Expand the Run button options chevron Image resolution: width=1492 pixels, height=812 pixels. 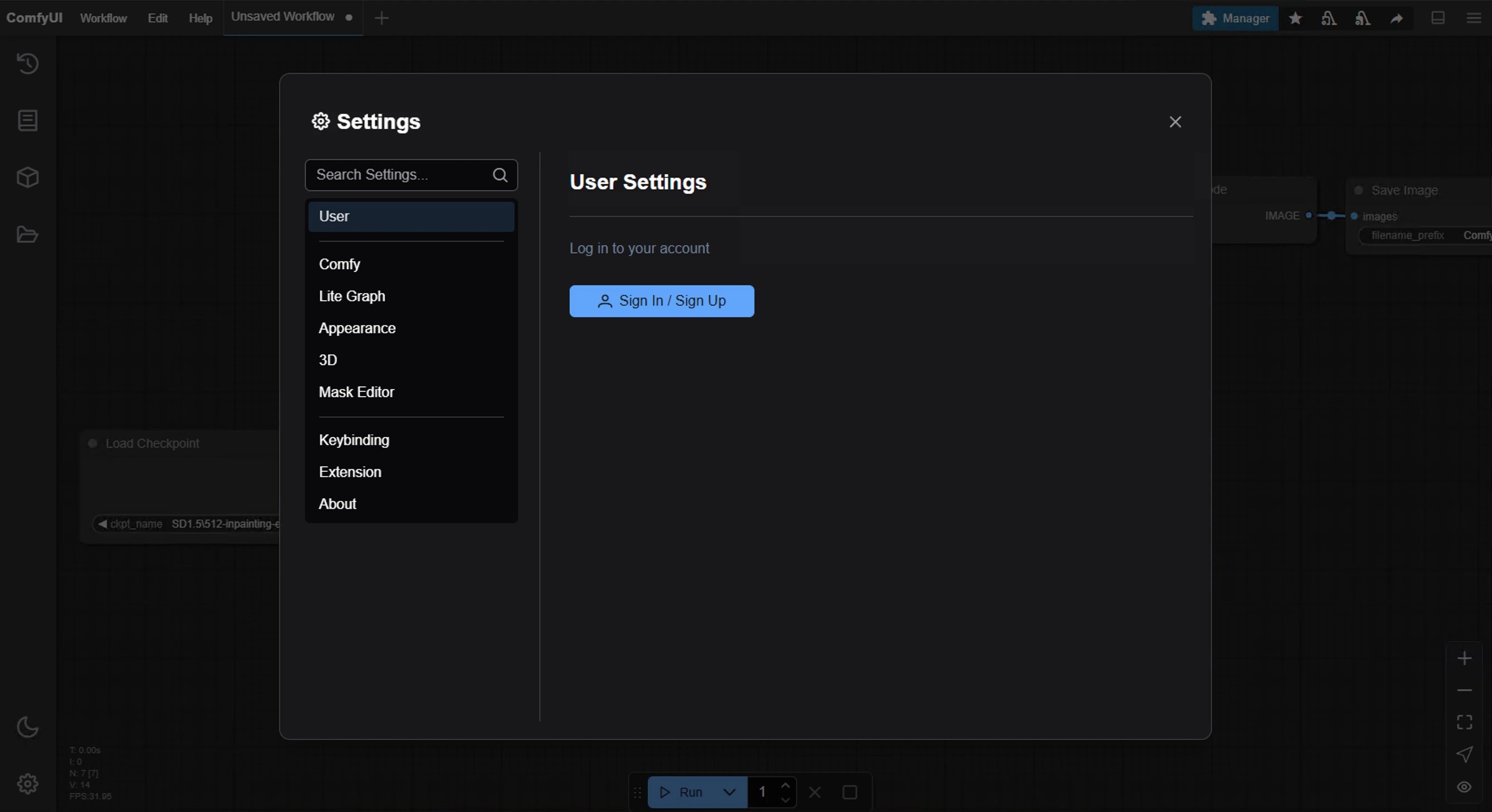click(x=728, y=792)
